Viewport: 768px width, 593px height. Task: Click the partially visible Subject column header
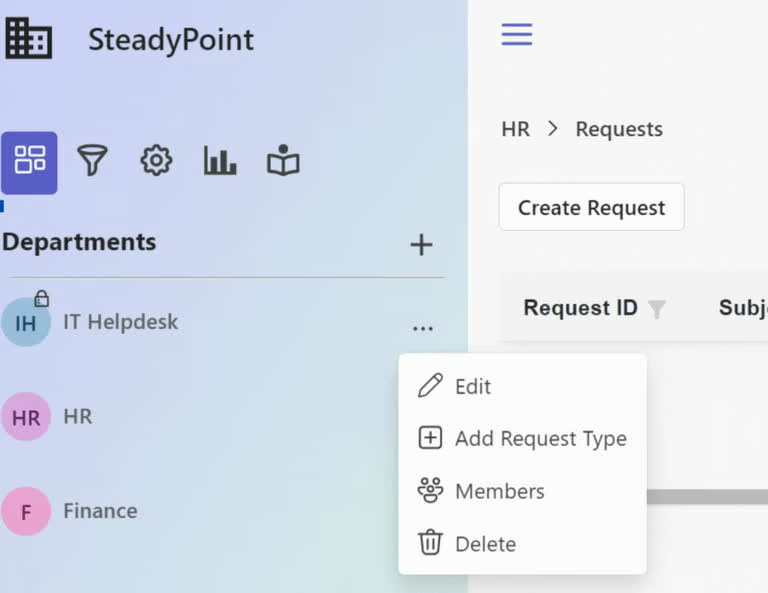(743, 308)
